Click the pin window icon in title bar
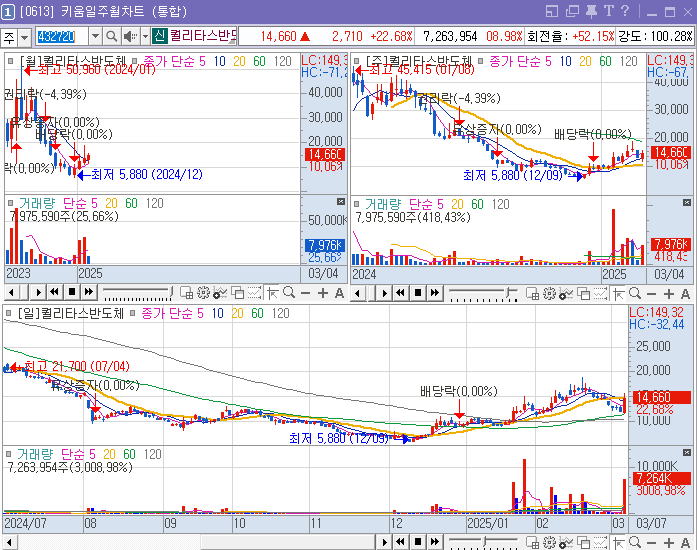Viewport: 697px width, 550px height. [x=591, y=11]
